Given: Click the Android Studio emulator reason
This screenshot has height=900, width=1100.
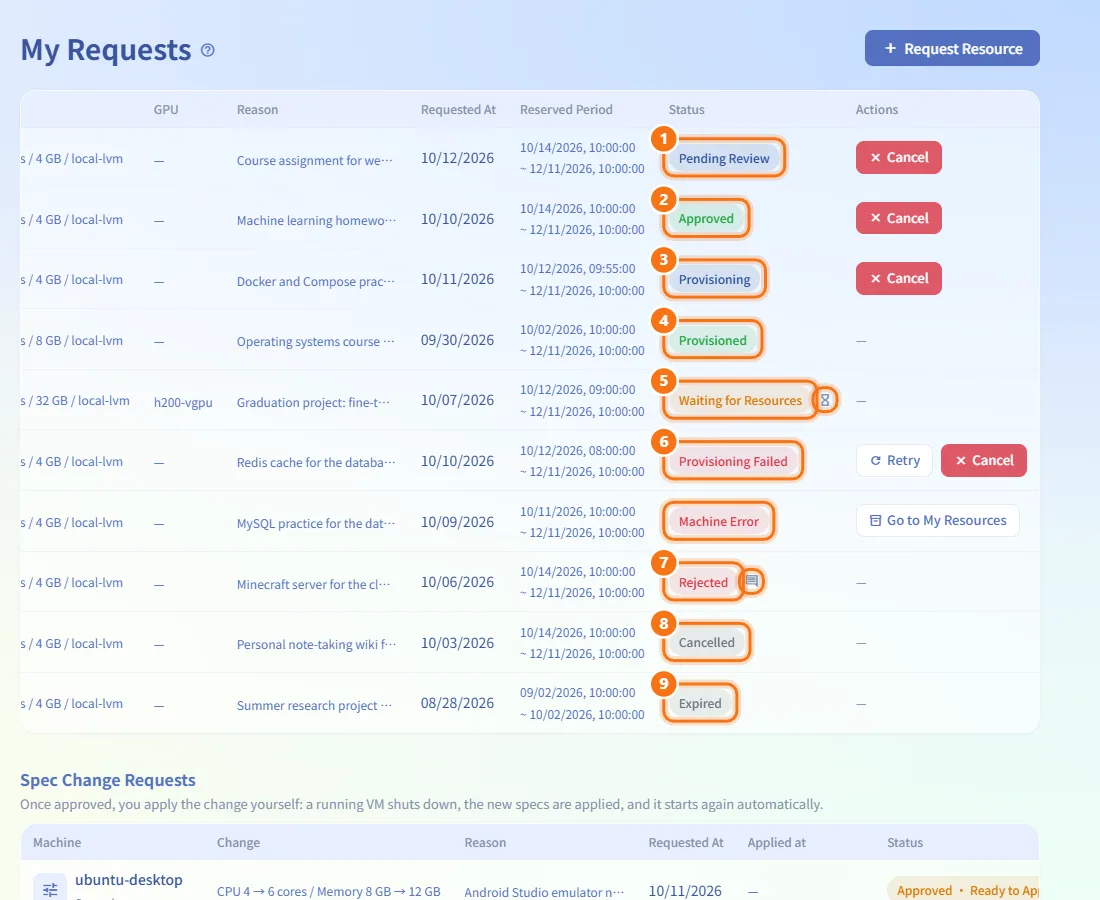Looking at the screenshot, I should pos(544,892).
